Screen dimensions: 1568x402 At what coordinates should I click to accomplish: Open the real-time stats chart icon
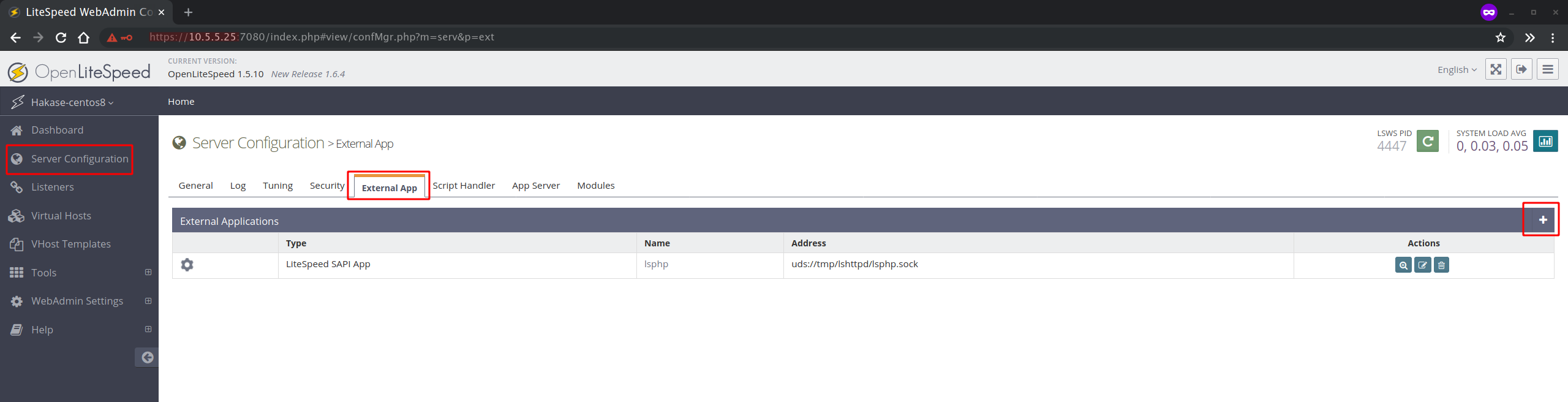pyautogui.click(x=1546, y=142)
